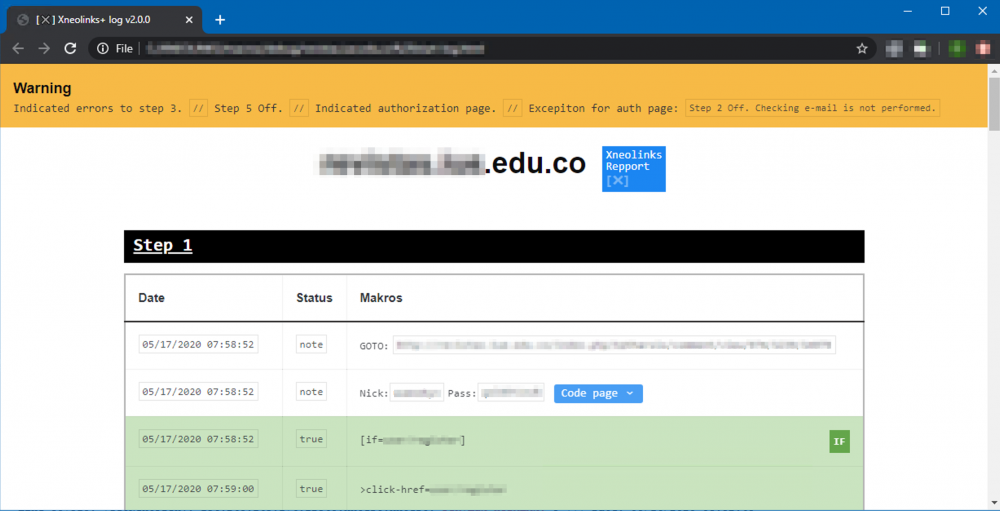The image size is (1000, 511).
Task: Go forward using the browser forward arrow
Action: click(x=44, y=48)
